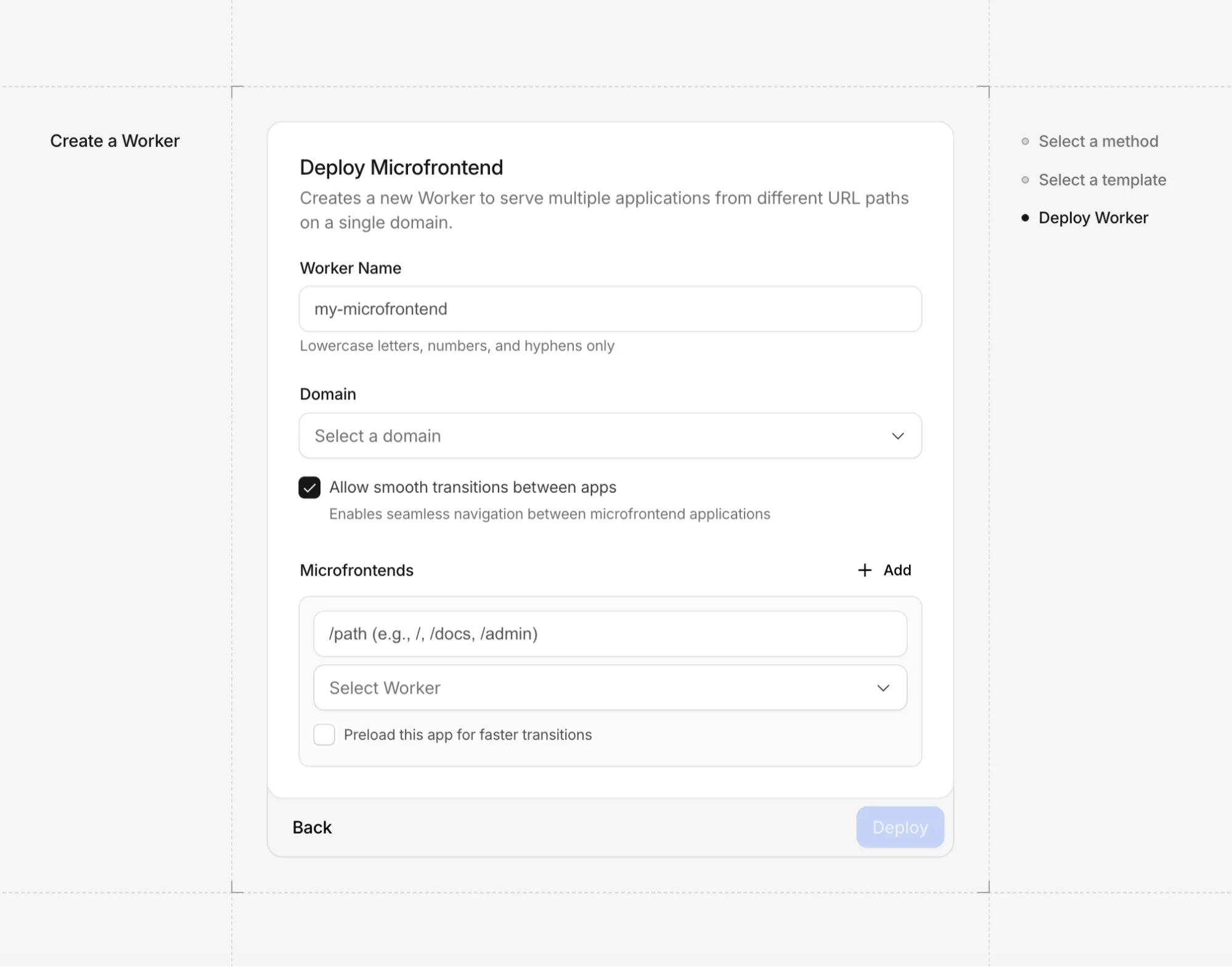This screenshot has height=967, width=1232.
Task: Click inside the Worker Name field
Action: [610, 309]
